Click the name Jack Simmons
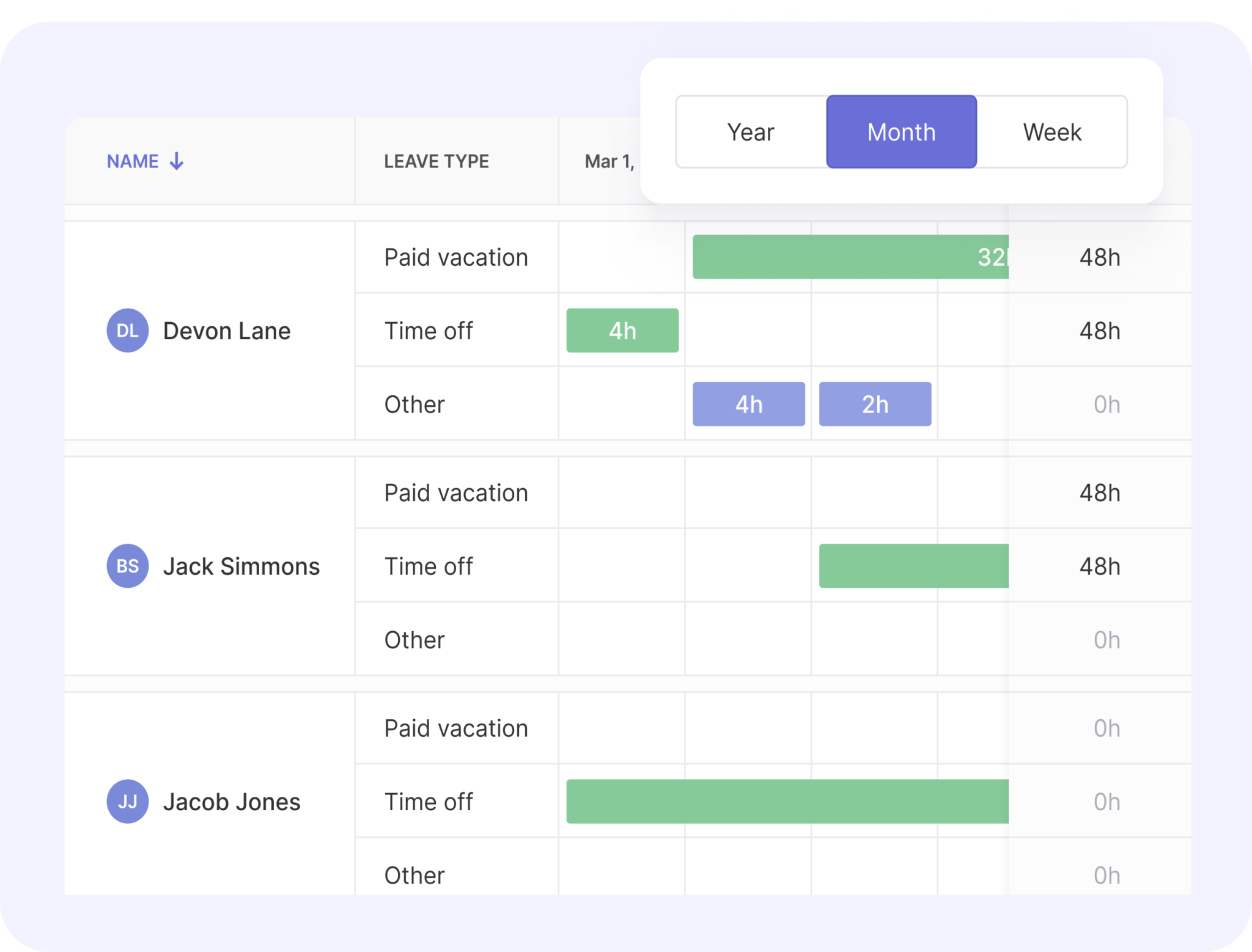Viewport: 1252px width, 952px height. 241,566
